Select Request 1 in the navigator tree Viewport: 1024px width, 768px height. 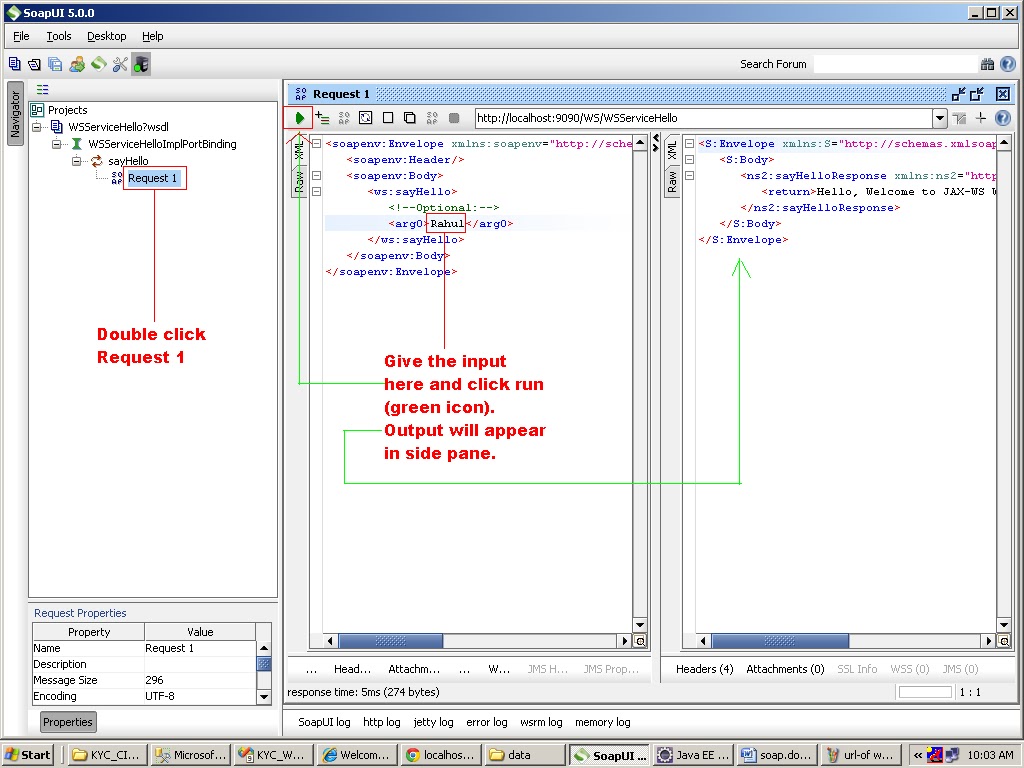tap(154, 177)
